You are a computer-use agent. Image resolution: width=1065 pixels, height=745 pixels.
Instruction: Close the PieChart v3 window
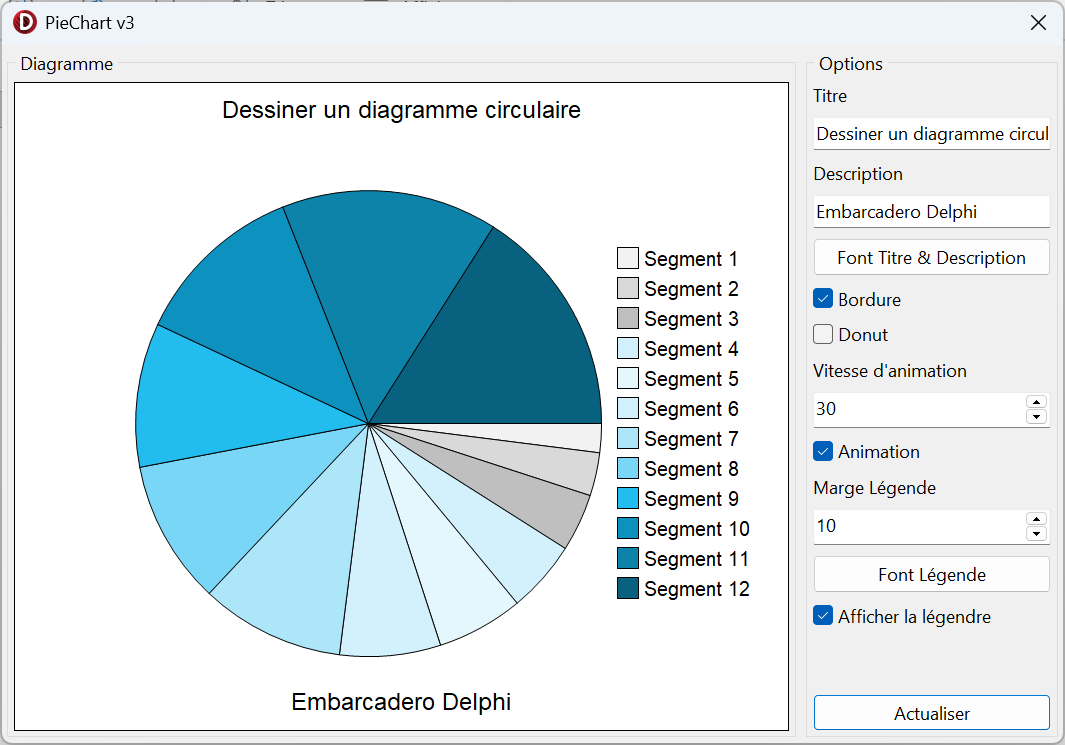click(x=1038, y=22)
